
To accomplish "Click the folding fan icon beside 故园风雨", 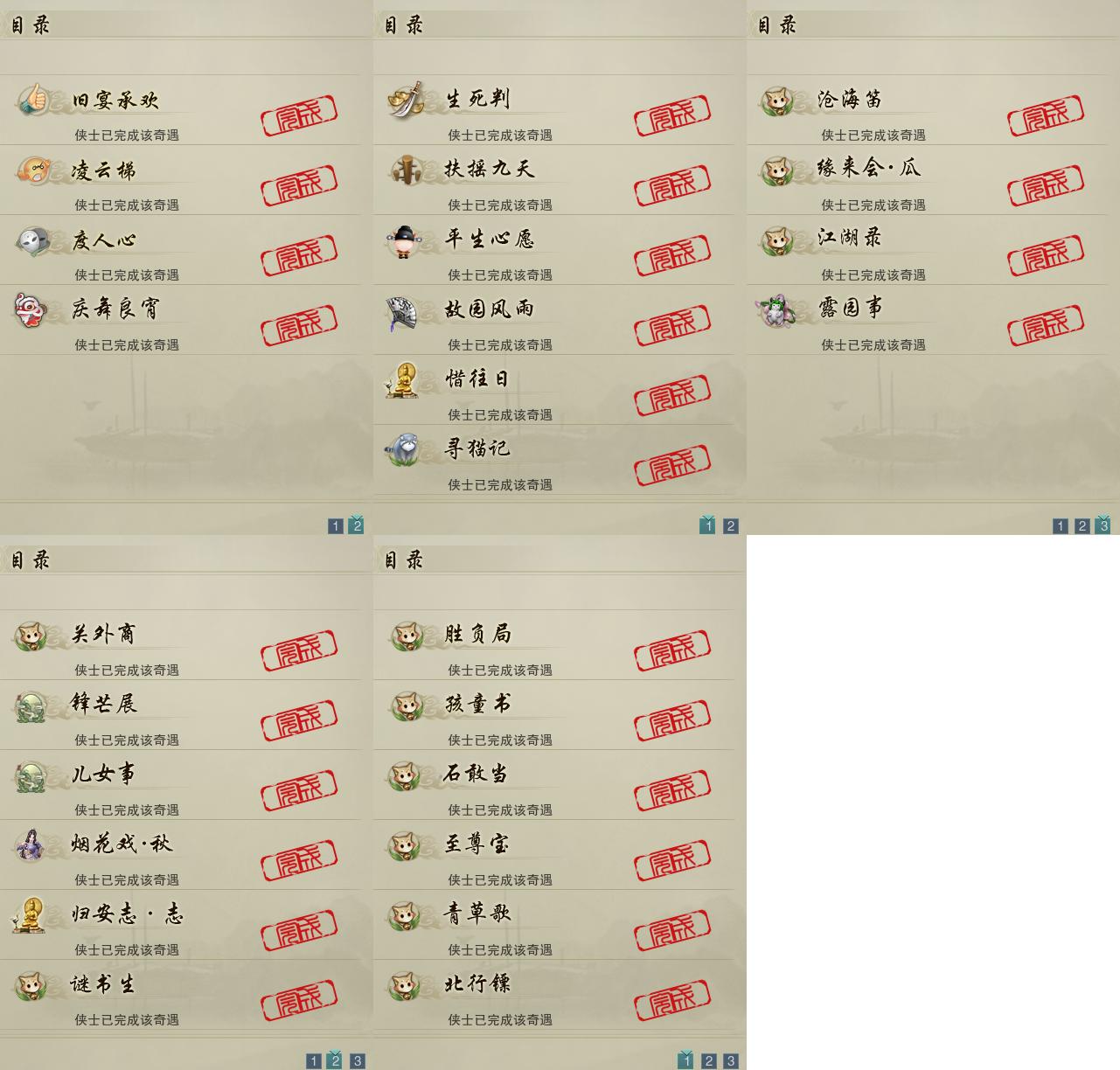I will tap(405, 312).
